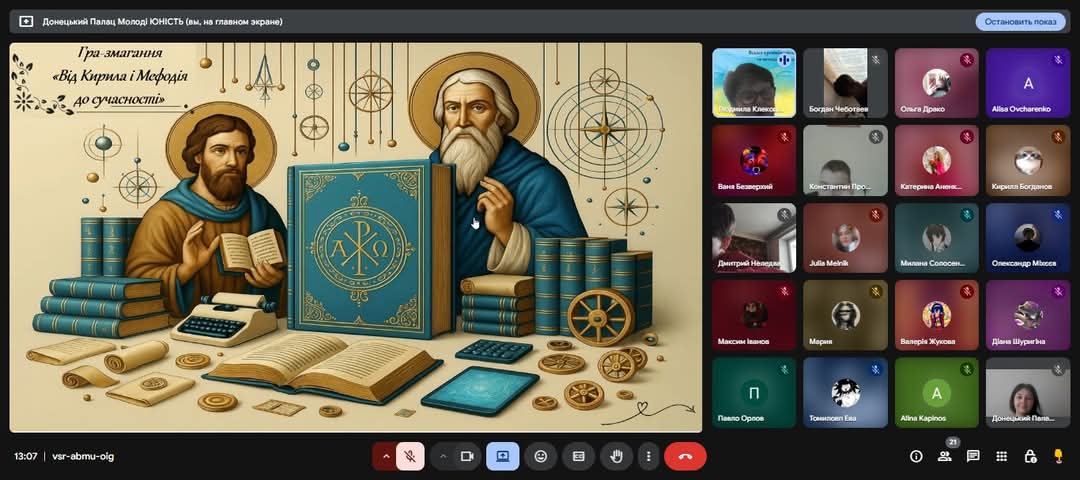This screenshot has height=480, width=1080.
Task: Click the vsr-abmu-oig meeting code
Action: click(x=83, y=456)
